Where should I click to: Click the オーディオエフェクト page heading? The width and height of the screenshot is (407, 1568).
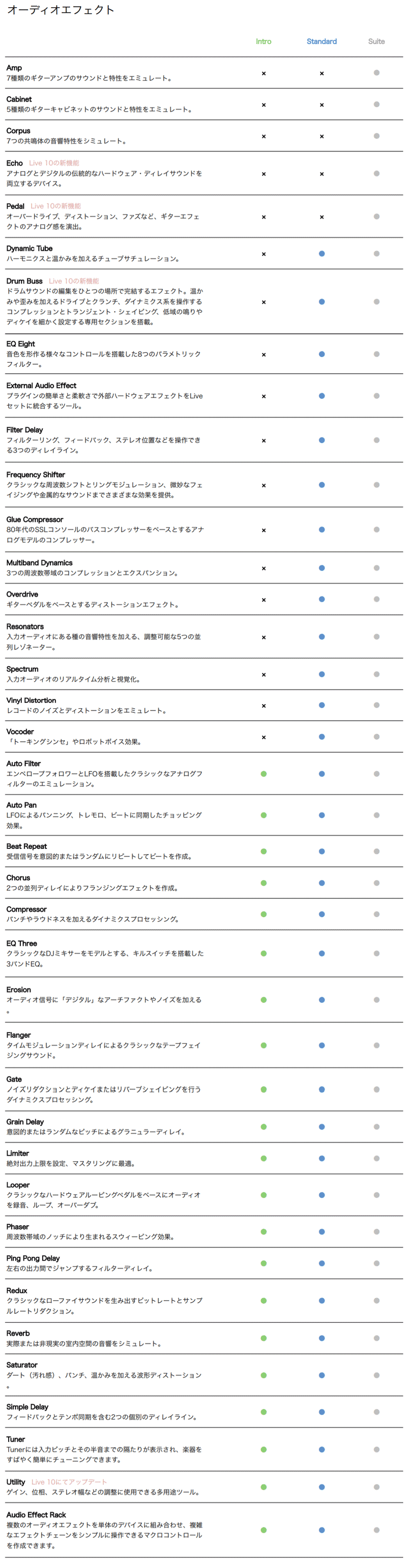coord(60,10)
